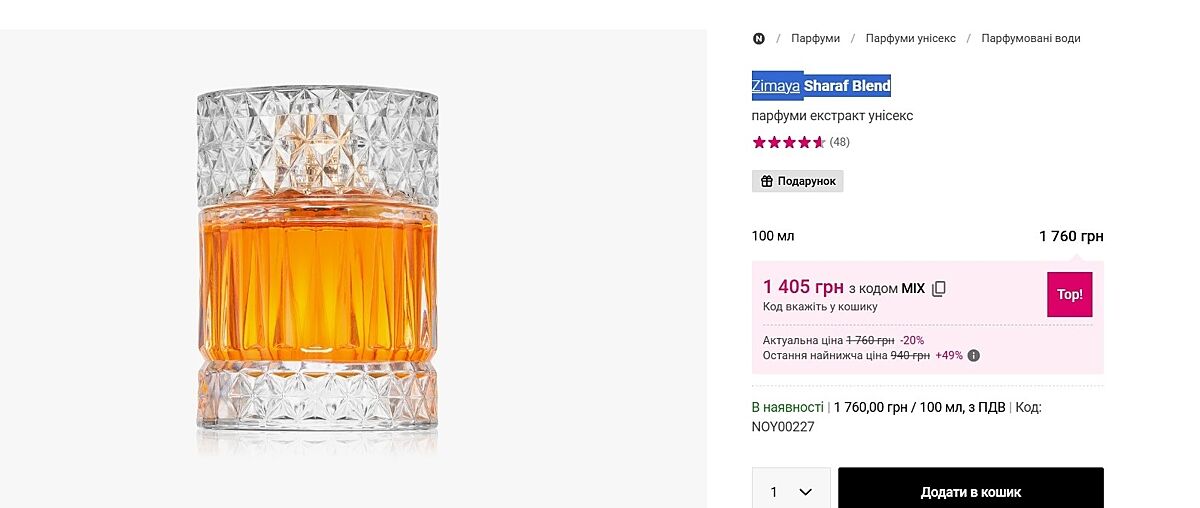1200x508 pixels.
Task: Click the product code NOY00227
Action: tap(783, 427)
